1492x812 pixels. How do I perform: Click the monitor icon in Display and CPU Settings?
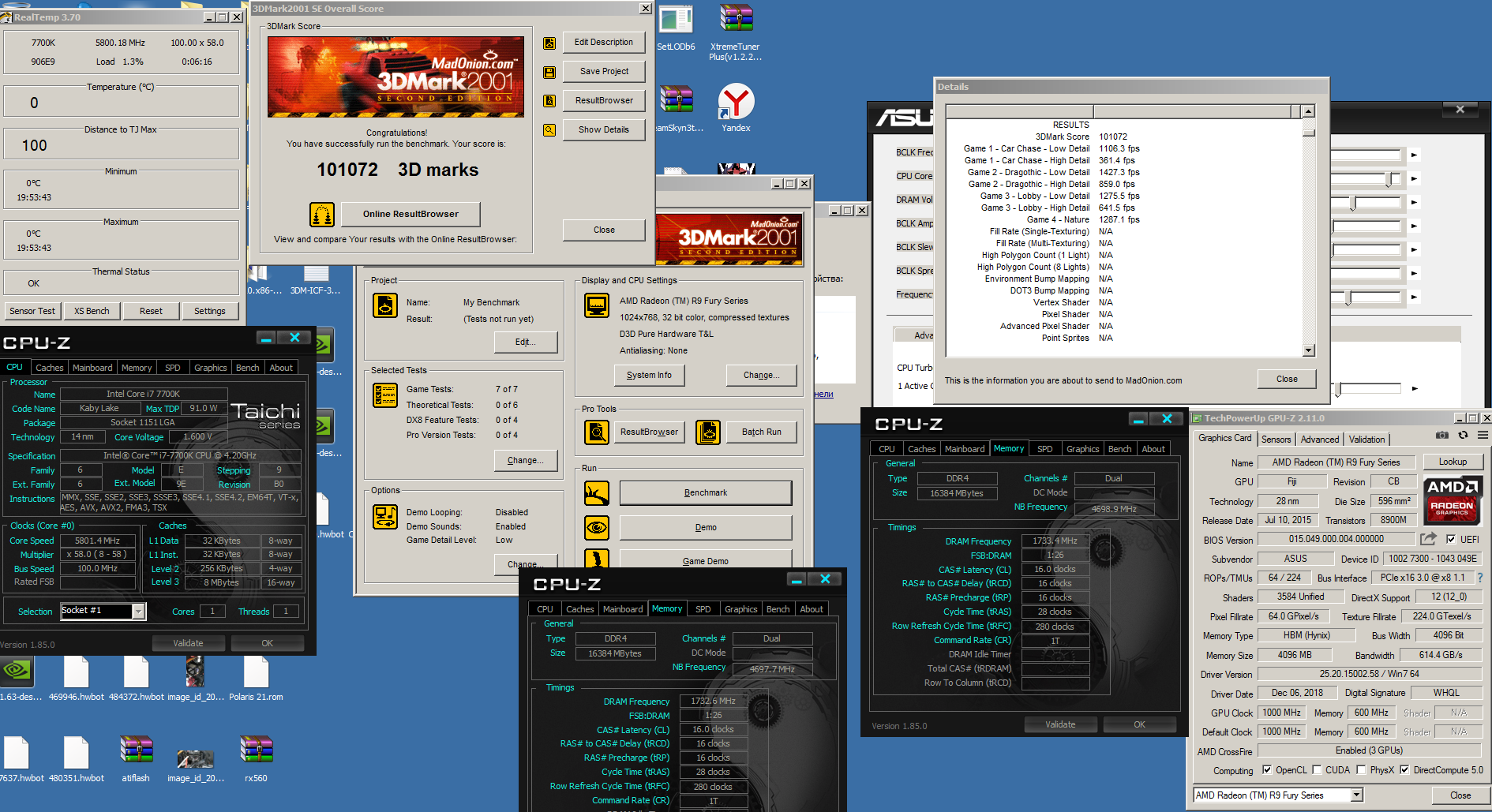(x=597, y=305)
